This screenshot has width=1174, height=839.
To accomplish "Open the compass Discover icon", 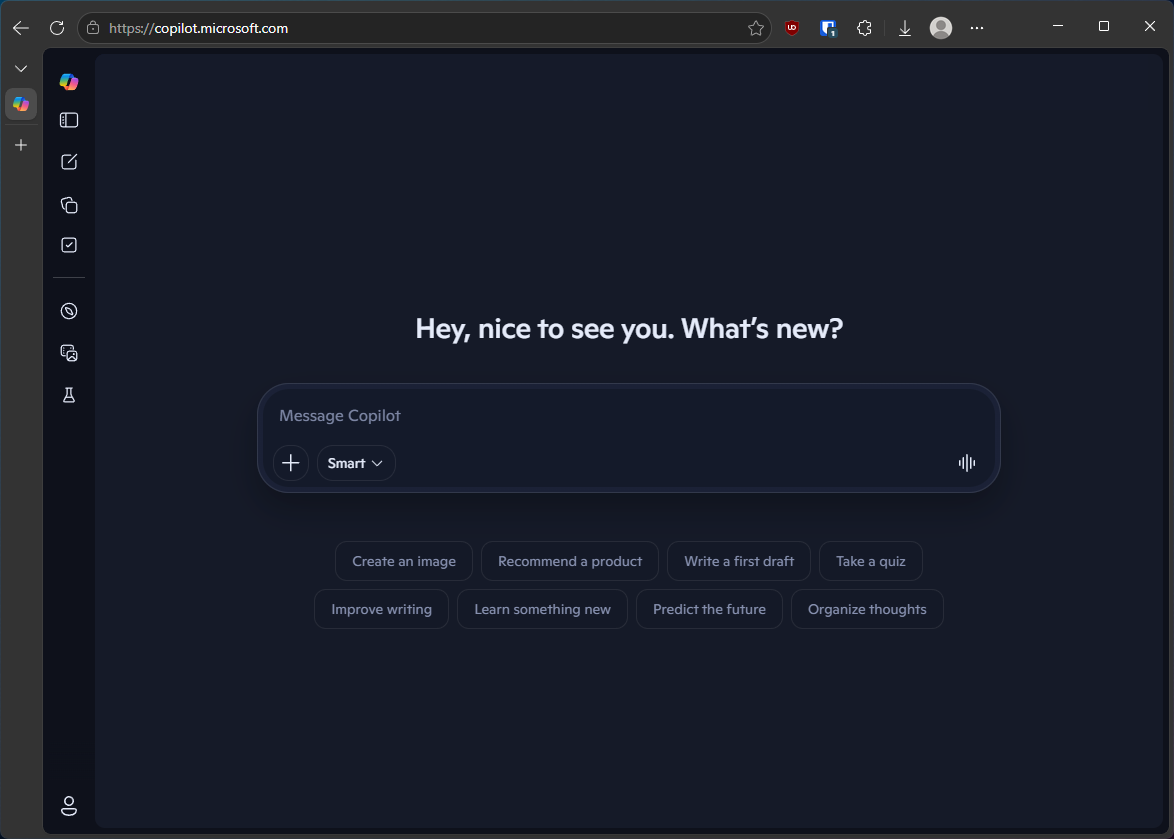I will (69, 311).
